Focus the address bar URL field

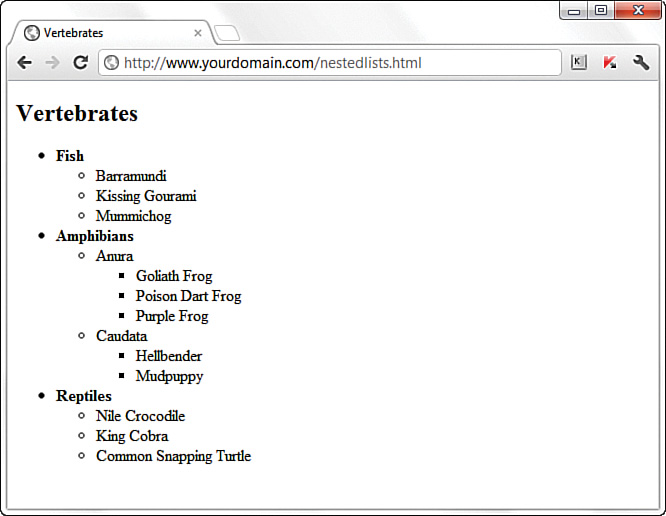point(330,63)
